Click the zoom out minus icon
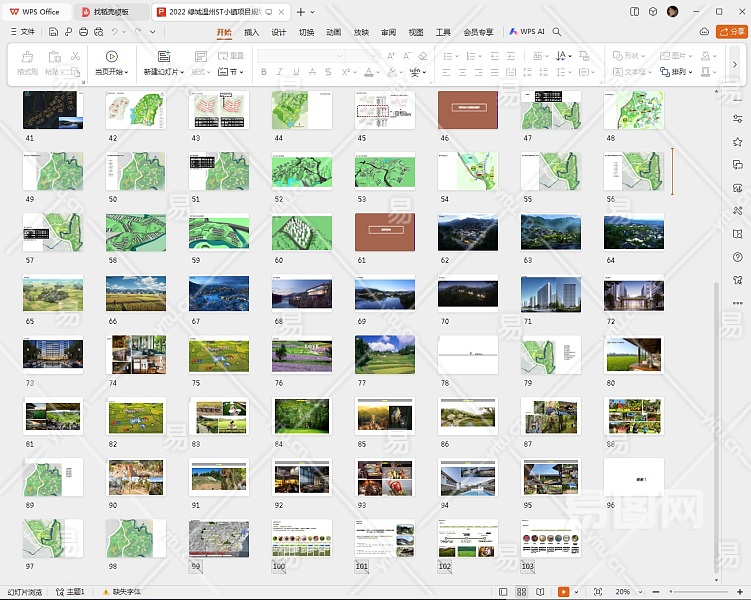Screen dimensions: 751x600 pos(655,592)
